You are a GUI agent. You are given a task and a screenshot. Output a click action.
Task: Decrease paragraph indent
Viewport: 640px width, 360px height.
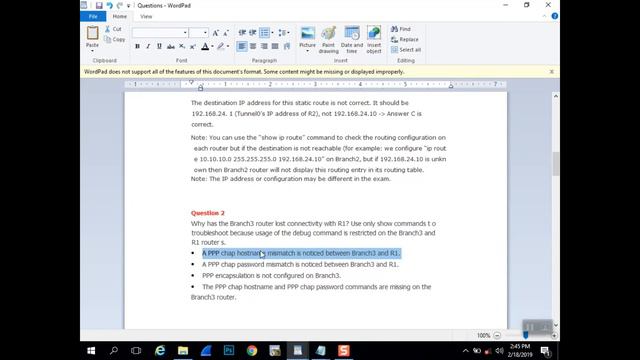coord(242,33)
